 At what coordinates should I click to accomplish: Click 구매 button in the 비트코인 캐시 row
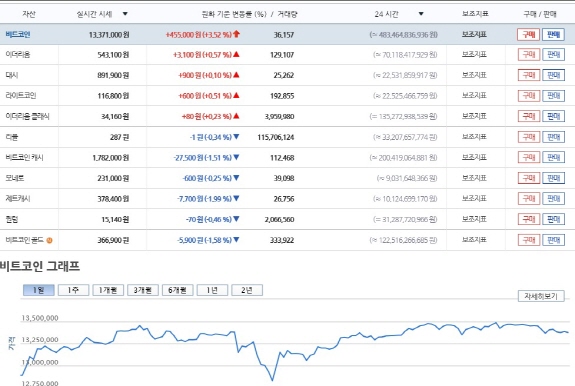[x=528, y=158]
